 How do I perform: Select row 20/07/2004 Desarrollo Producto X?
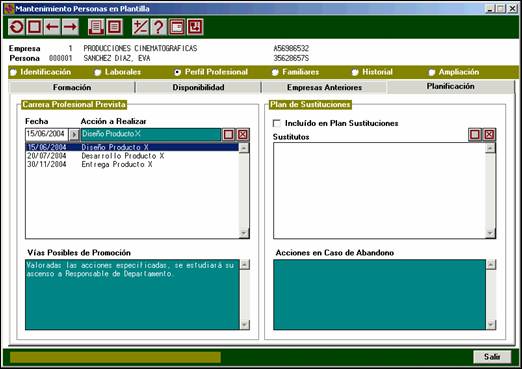(x=132, y=156)
